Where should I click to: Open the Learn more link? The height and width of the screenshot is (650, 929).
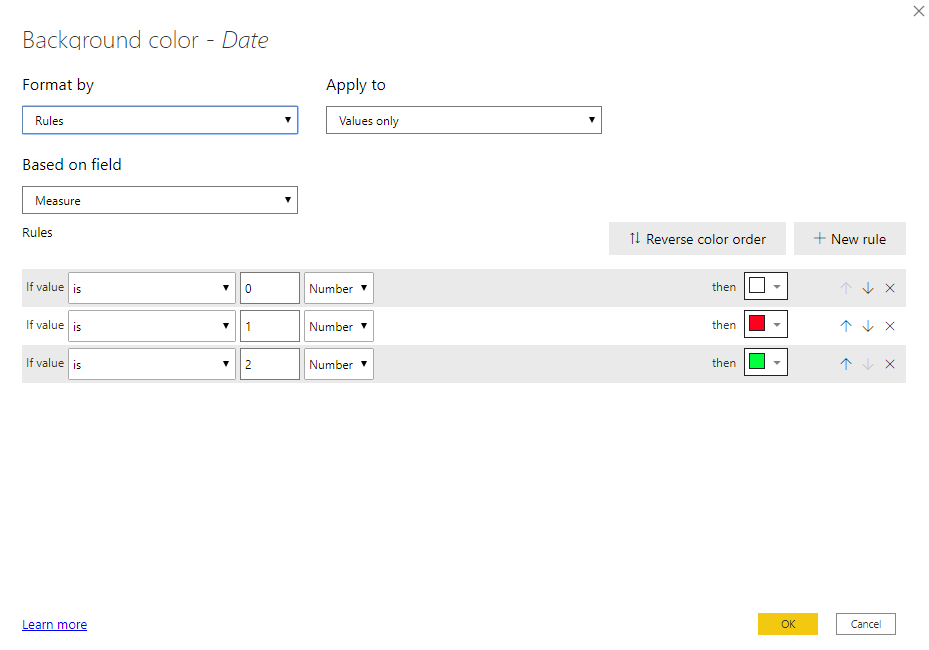tap(55, 625)
